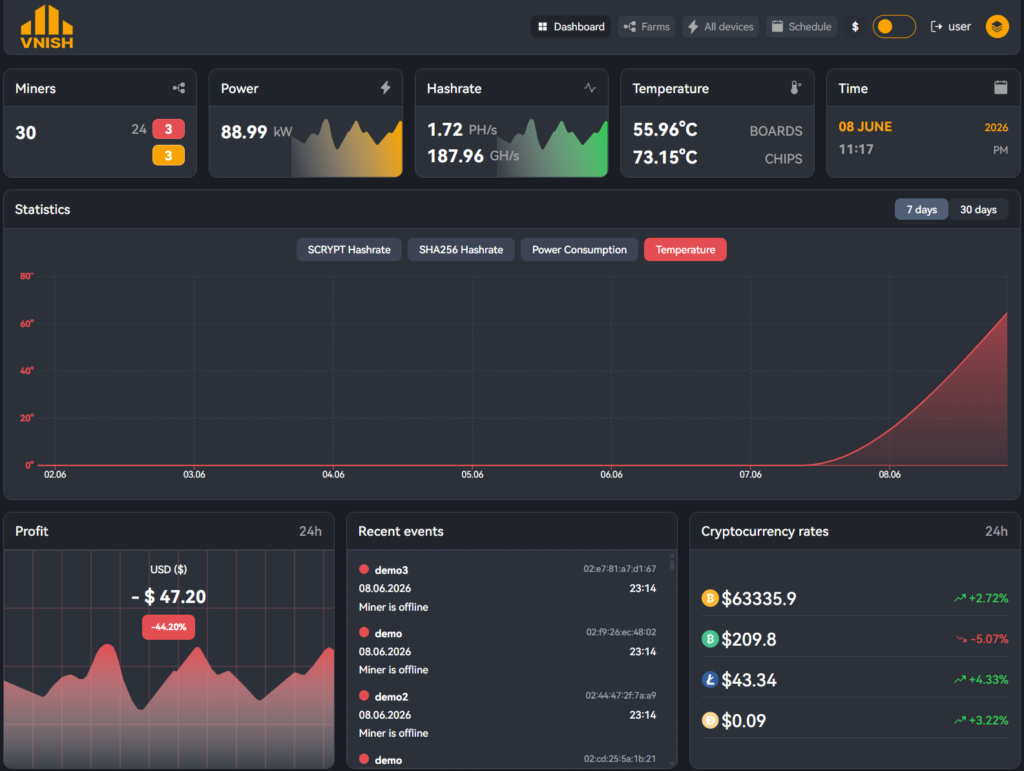Select the Temperature statistics tab

click(x=685, y=249)
